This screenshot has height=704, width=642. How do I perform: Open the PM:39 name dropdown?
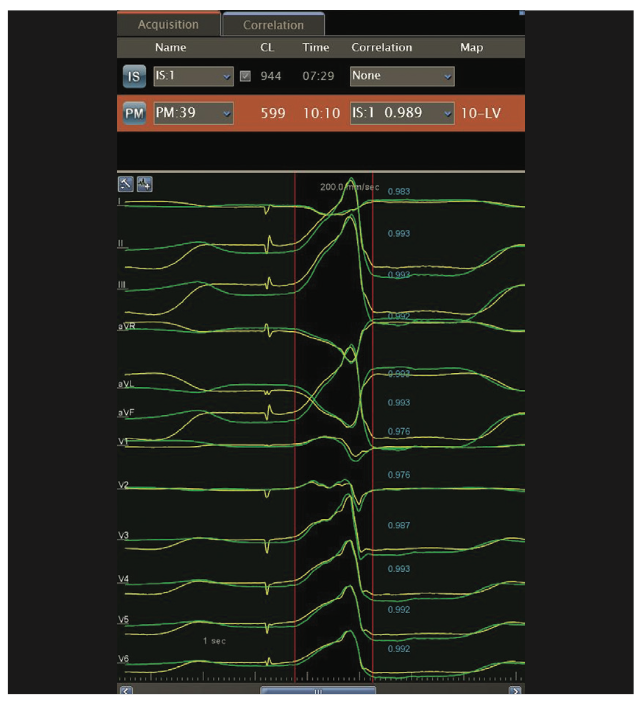pos(193,113)
